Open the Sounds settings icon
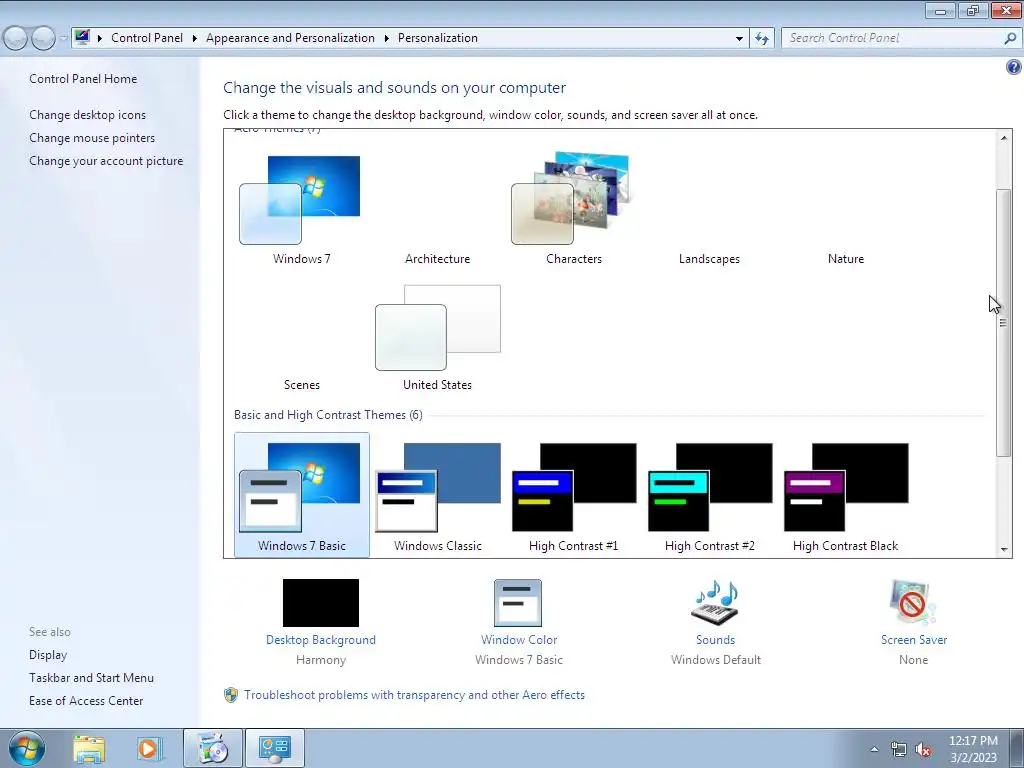Screen dimensions: 1024x768 click(x=715, y=603)
